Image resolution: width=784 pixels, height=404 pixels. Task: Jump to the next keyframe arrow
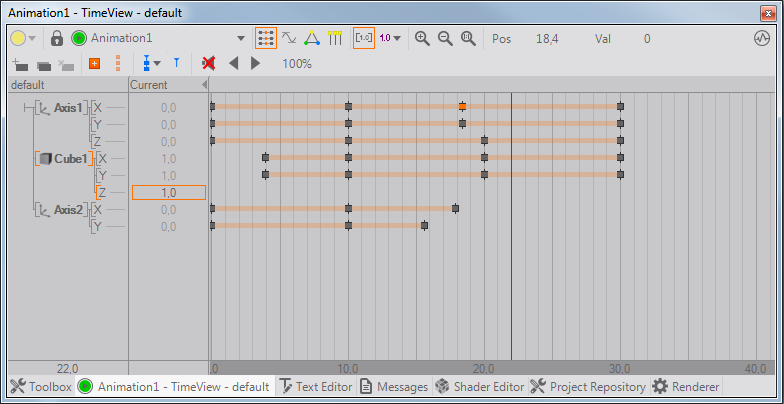coord(255,63)
